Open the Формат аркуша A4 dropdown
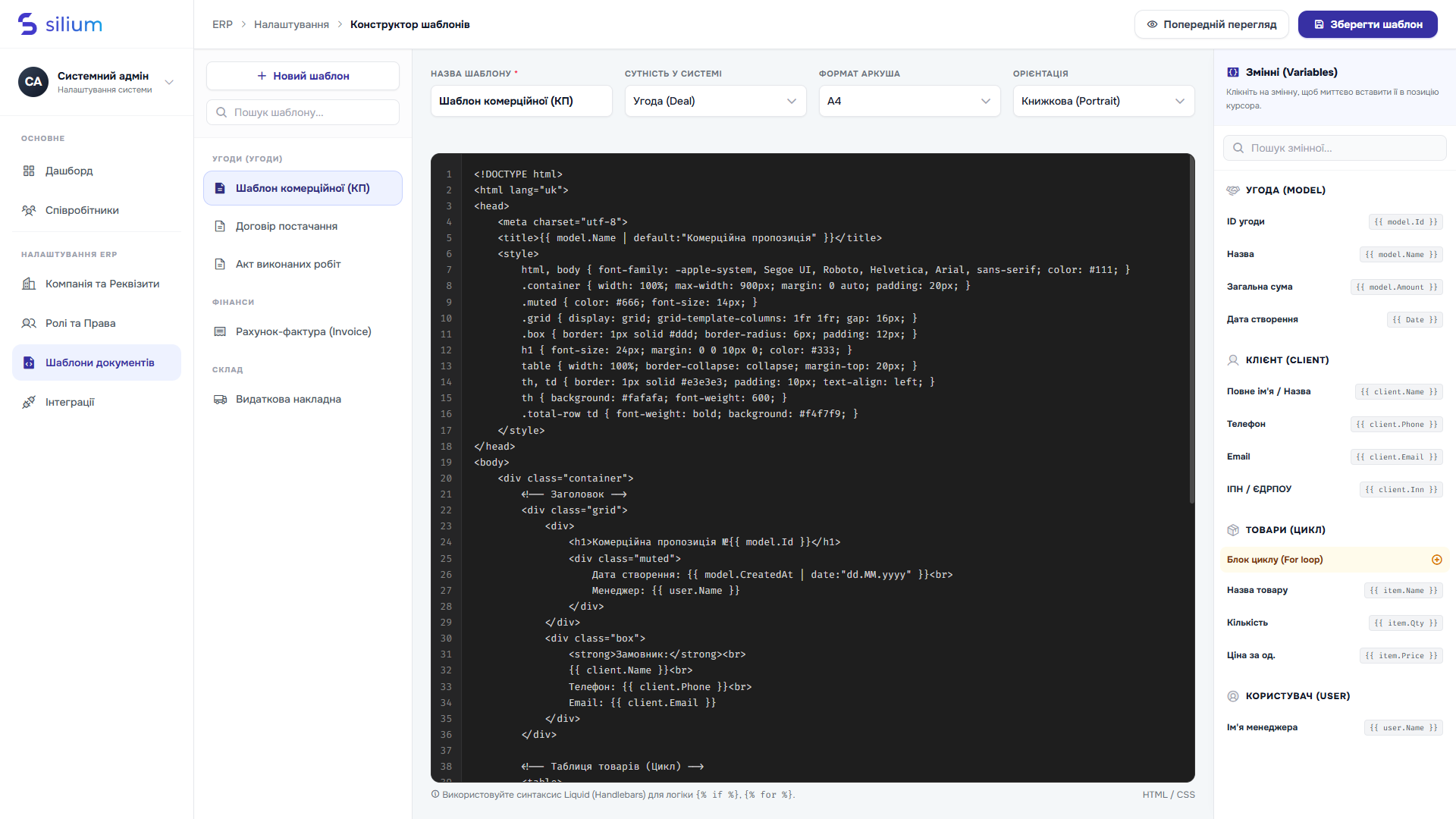 (x=909, y=101)
